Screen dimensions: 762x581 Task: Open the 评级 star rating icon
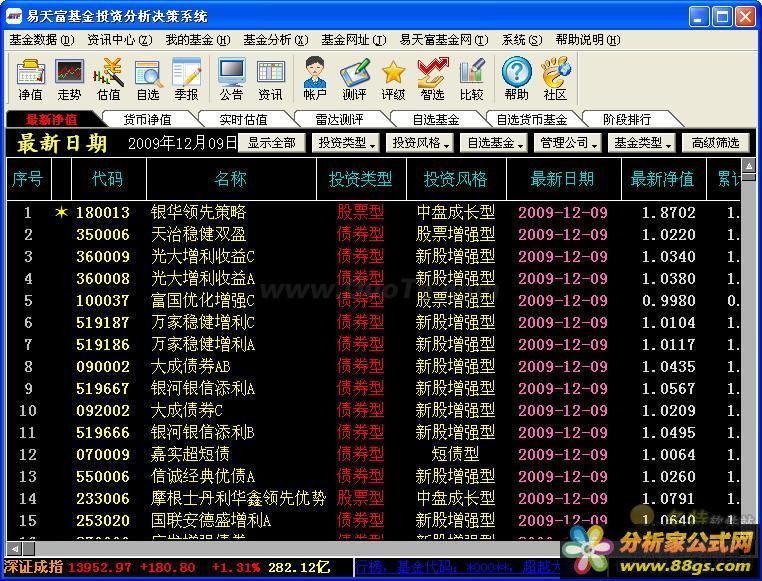click(x=393, y=79)
